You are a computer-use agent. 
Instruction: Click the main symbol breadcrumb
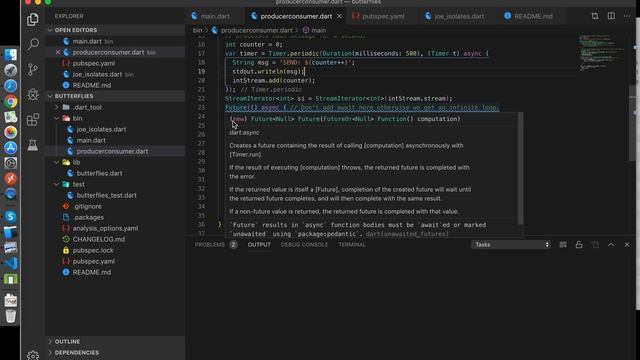(x=318, y=30)
